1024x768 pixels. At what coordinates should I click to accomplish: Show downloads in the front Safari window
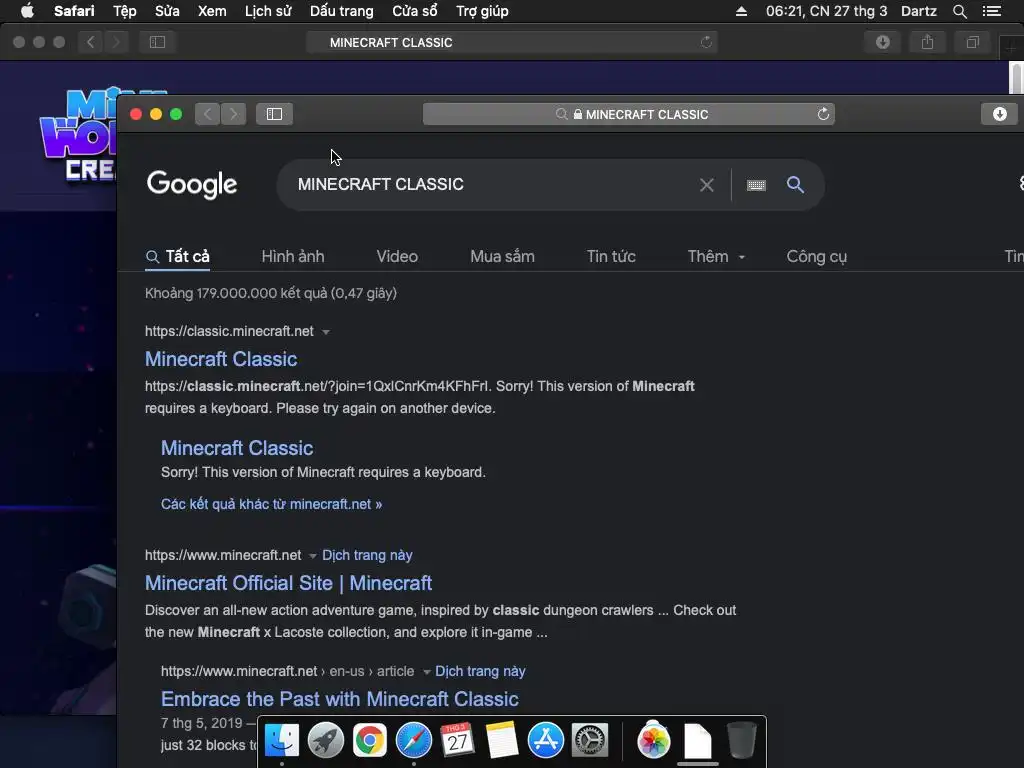[x=999, y=114]
